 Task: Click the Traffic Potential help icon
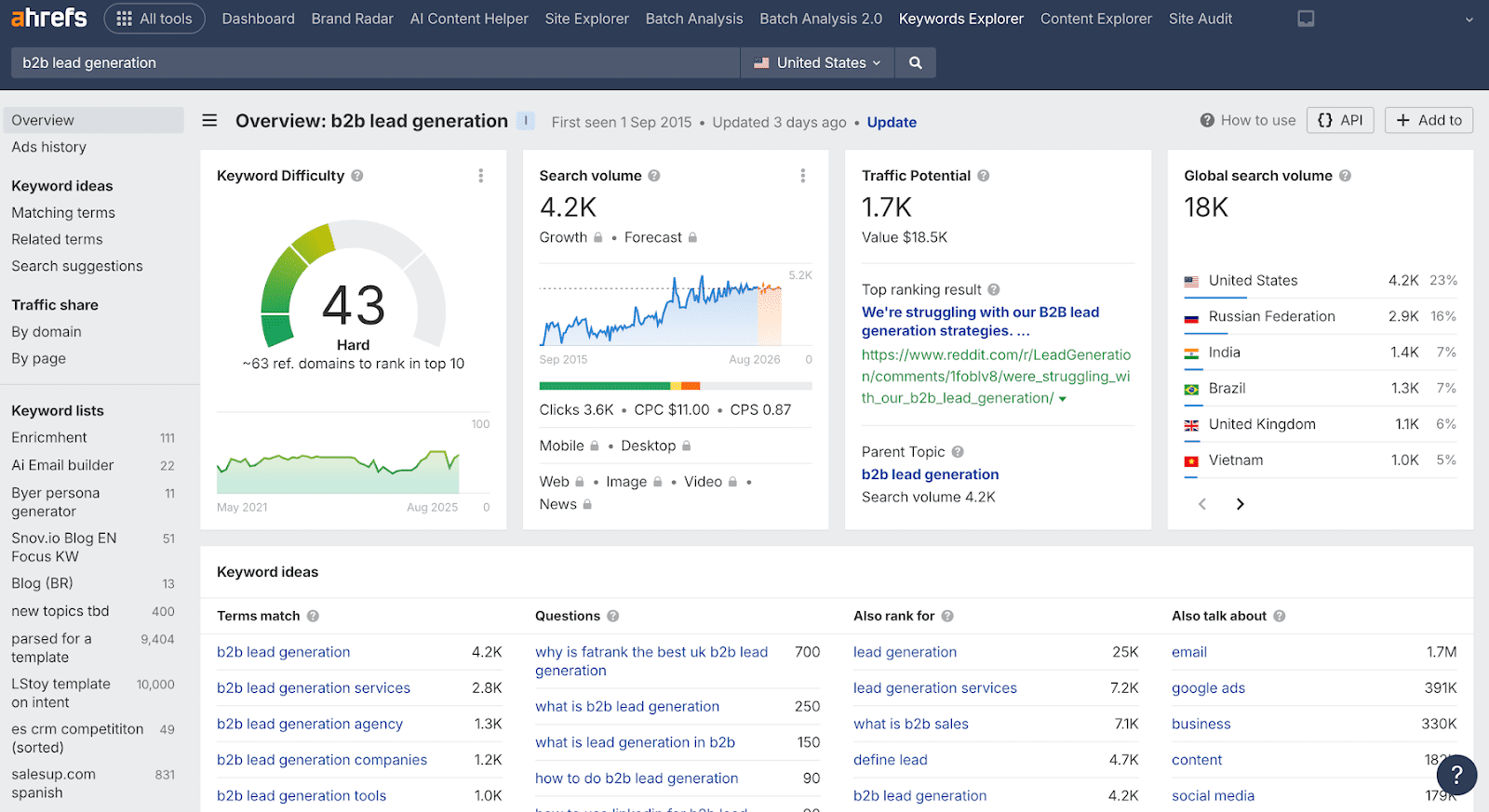tap(984, 176)
